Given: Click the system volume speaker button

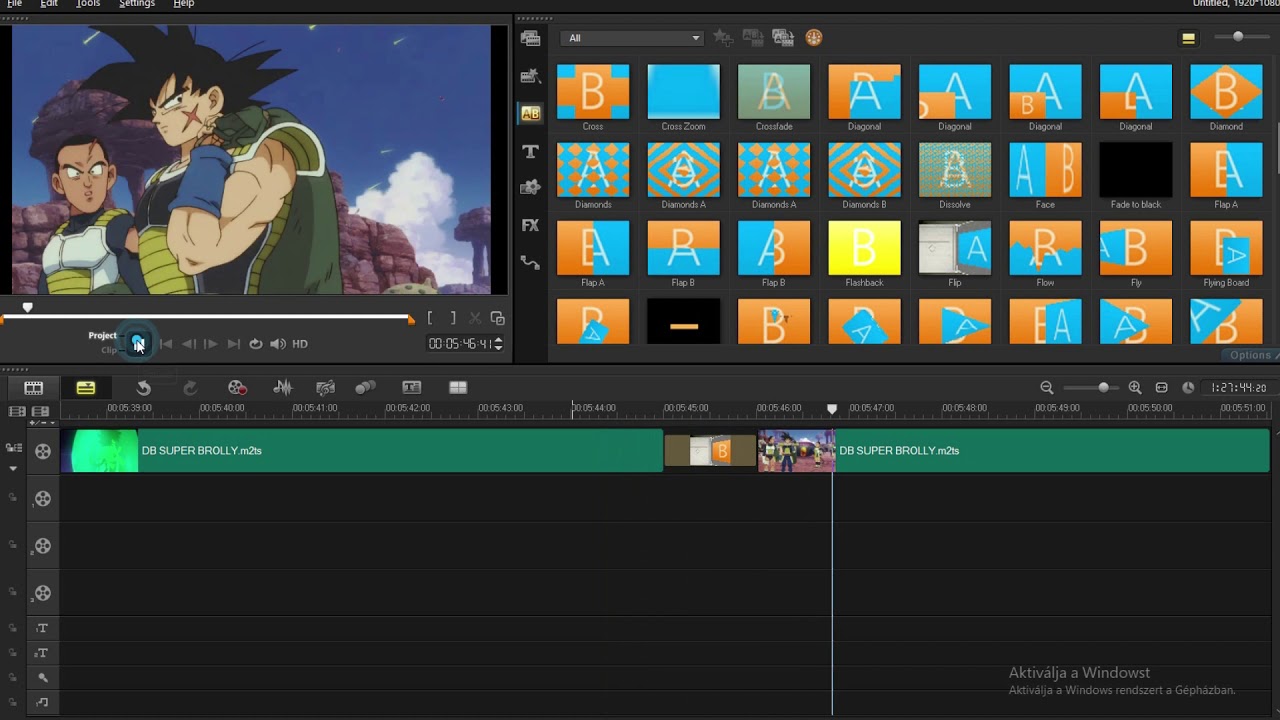Looking at the screenshot, I should (278, 344).
